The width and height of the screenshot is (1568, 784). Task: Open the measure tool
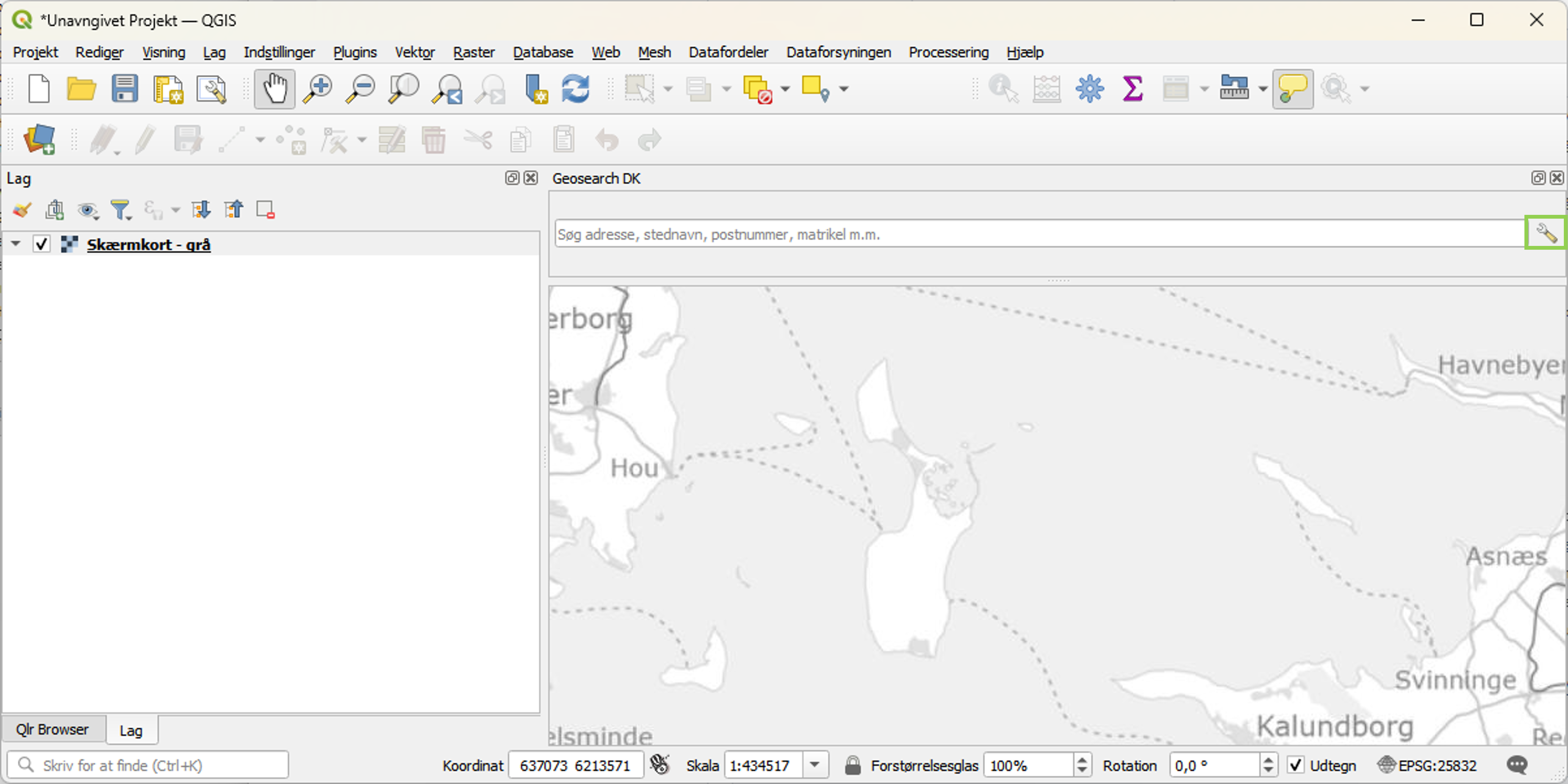[x=1235, y=88]
